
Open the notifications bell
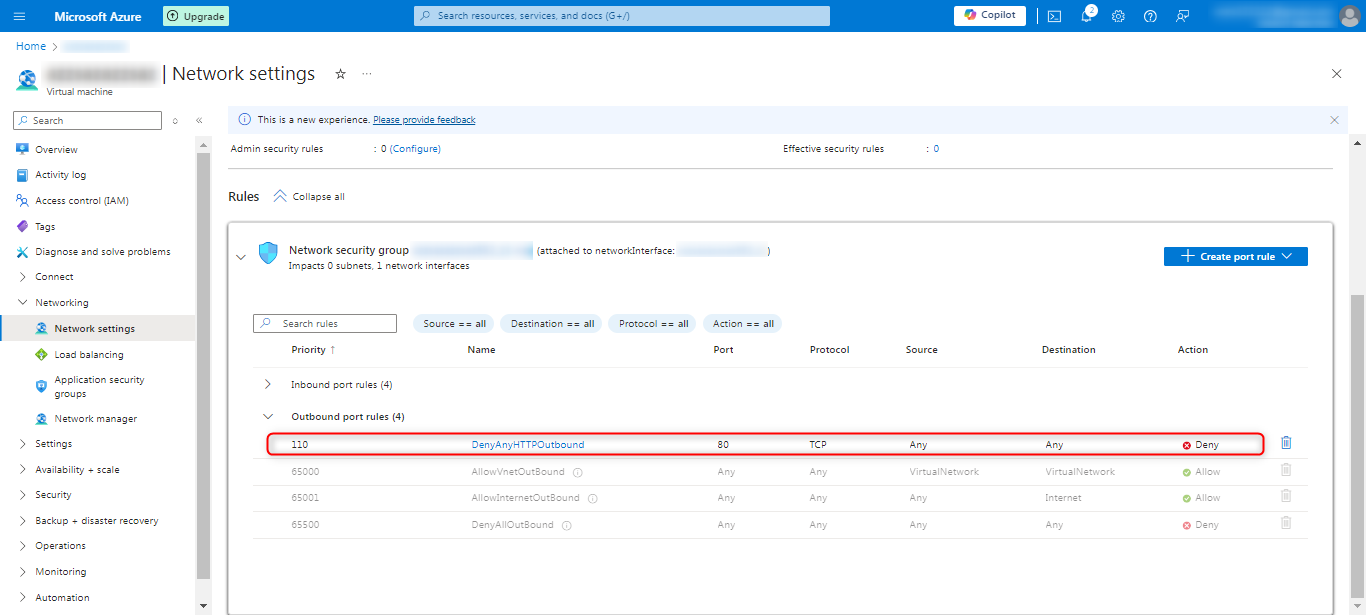(x=1087, y=16)
